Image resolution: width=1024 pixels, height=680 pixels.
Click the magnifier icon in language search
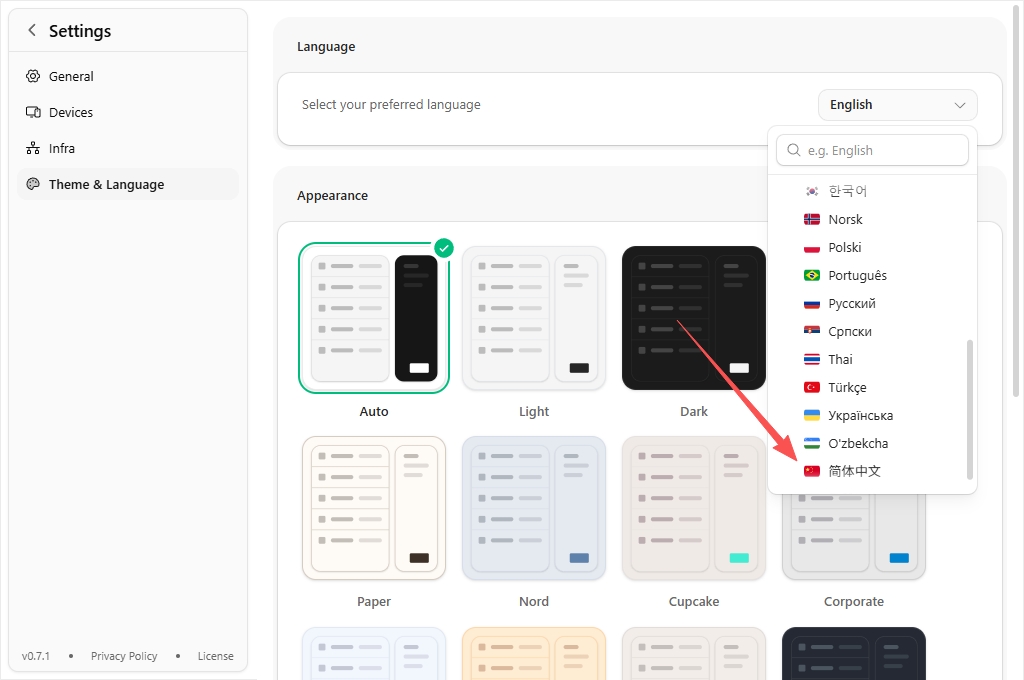(x=793, y=150)
